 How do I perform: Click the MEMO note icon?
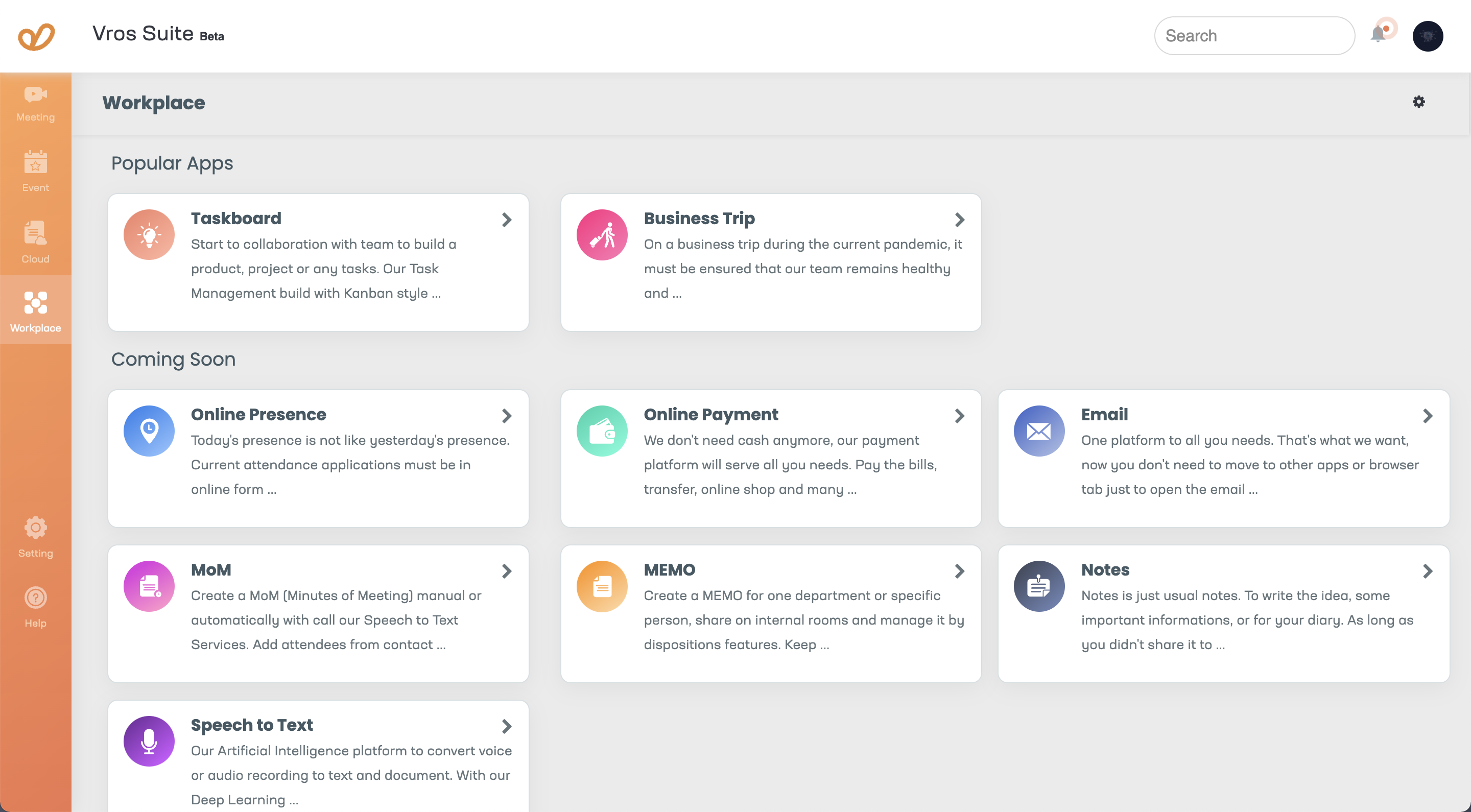pyautogui.click(x=602, y=586)
